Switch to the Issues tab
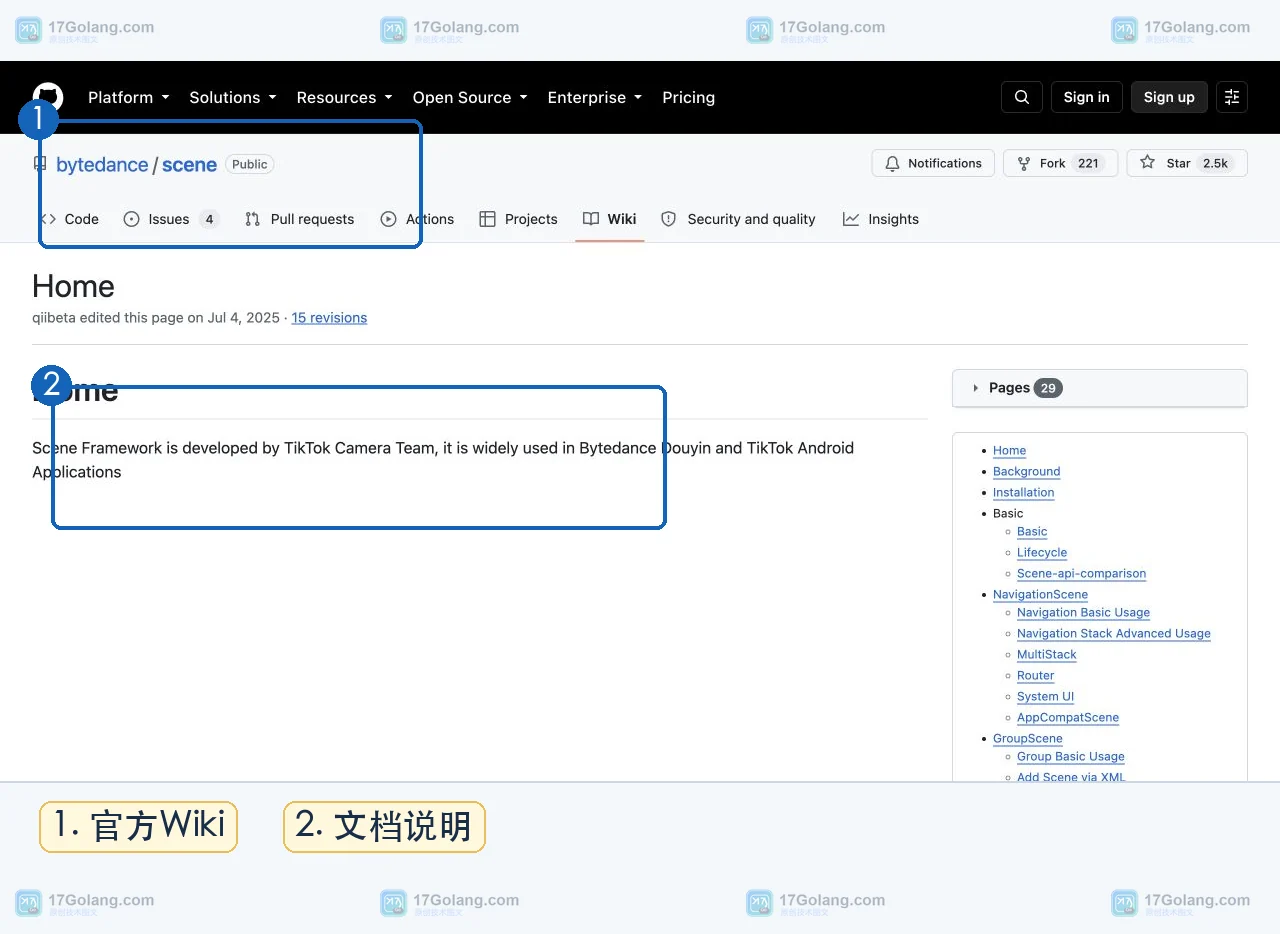The width and height of the screenshot is (1280, 934). (170, 219)
